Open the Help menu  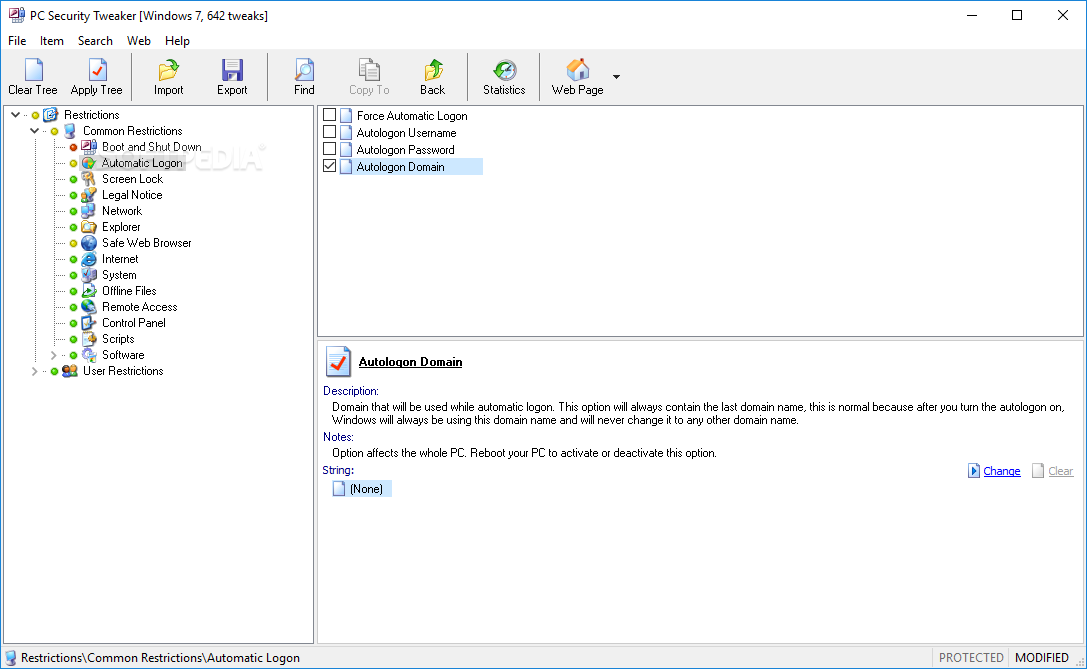click(177, 41)
